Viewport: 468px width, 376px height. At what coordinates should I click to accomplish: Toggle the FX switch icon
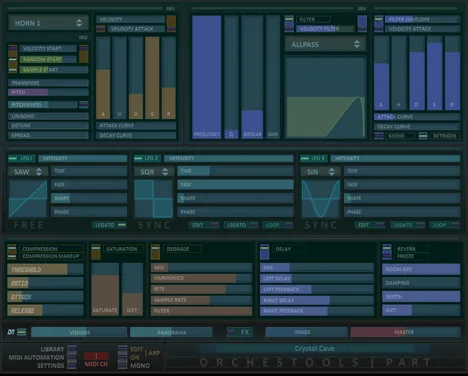[x=231, y=332]
